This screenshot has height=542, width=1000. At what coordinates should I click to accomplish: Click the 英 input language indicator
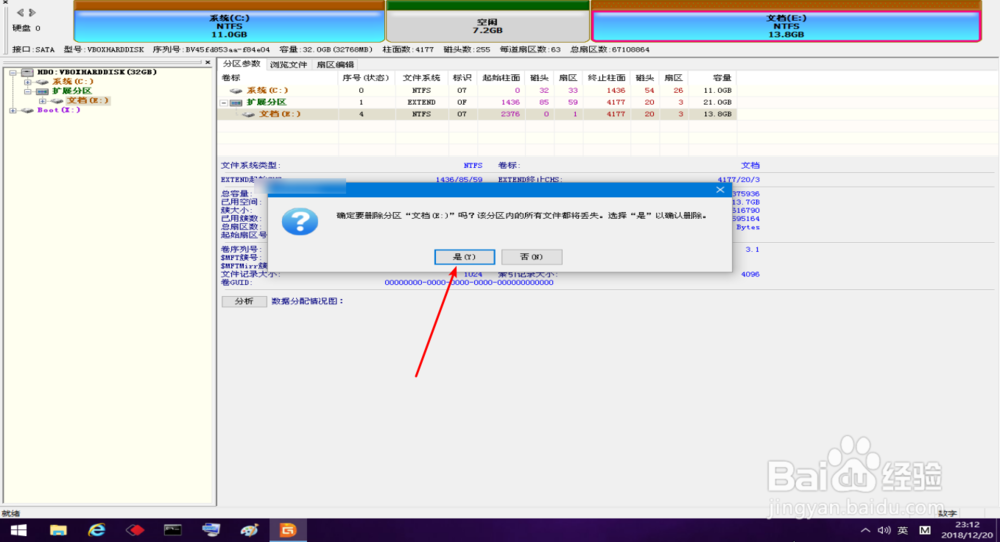pyautogui.click(x=903, y=531)
